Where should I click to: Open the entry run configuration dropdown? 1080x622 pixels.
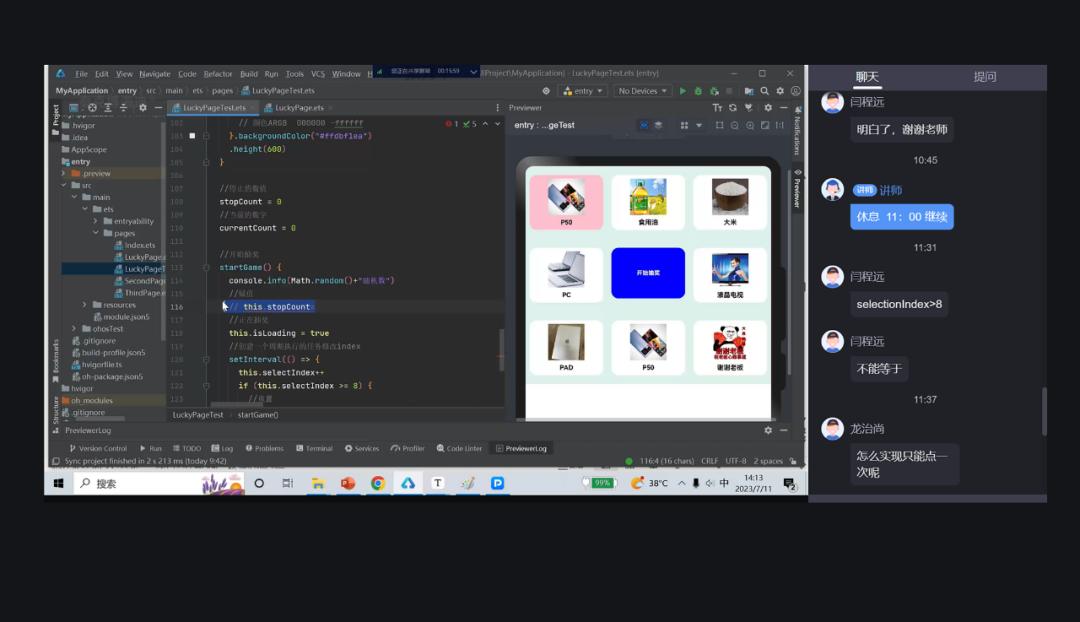(583, 91)
